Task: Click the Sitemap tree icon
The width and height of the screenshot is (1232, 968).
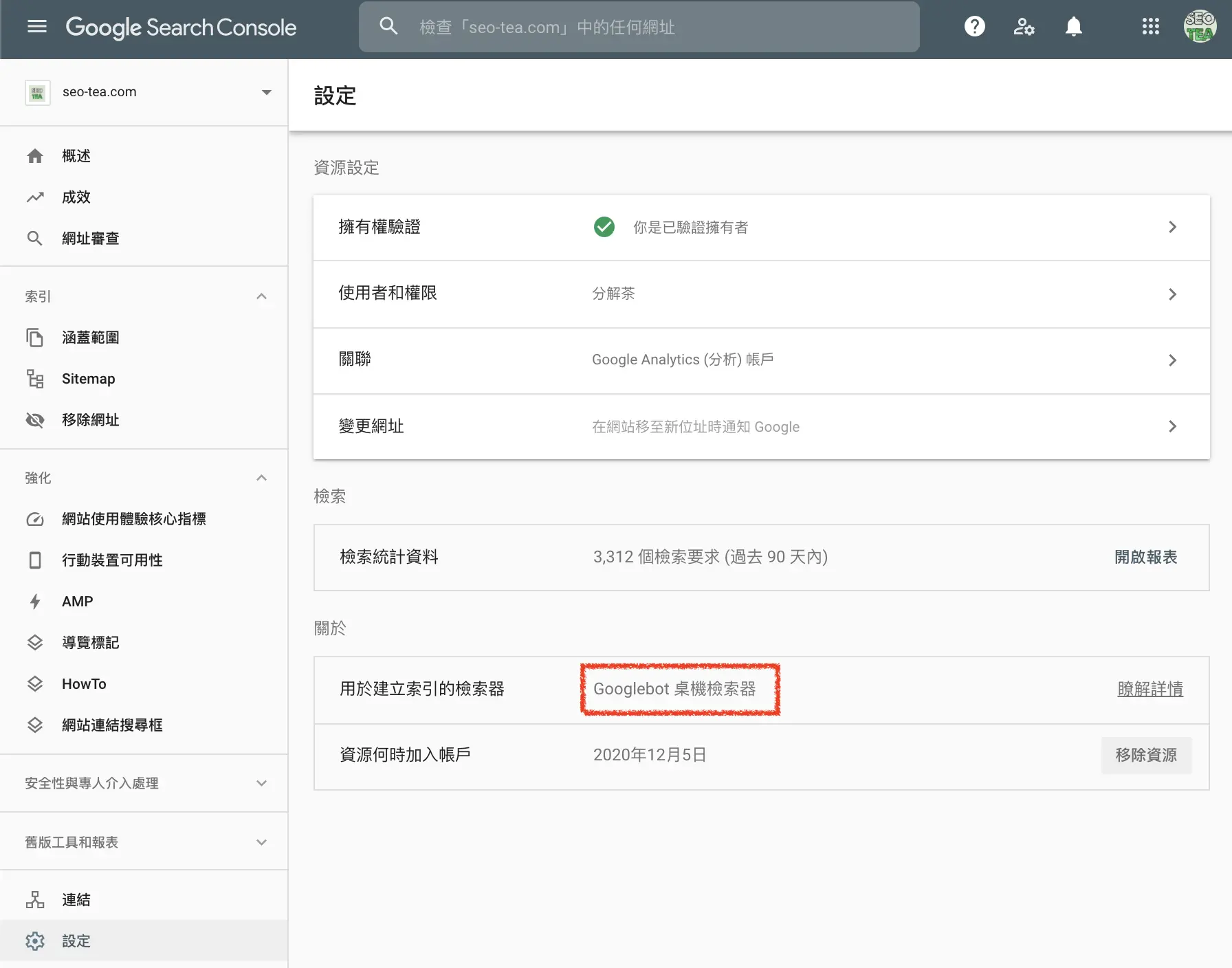Action: (35, 379)
